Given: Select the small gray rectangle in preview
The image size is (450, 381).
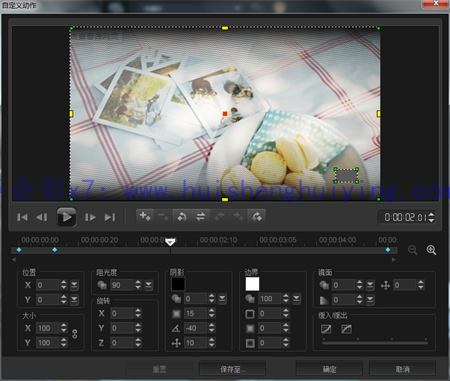Looking at the screenshot, I should (x=346, y=175).
